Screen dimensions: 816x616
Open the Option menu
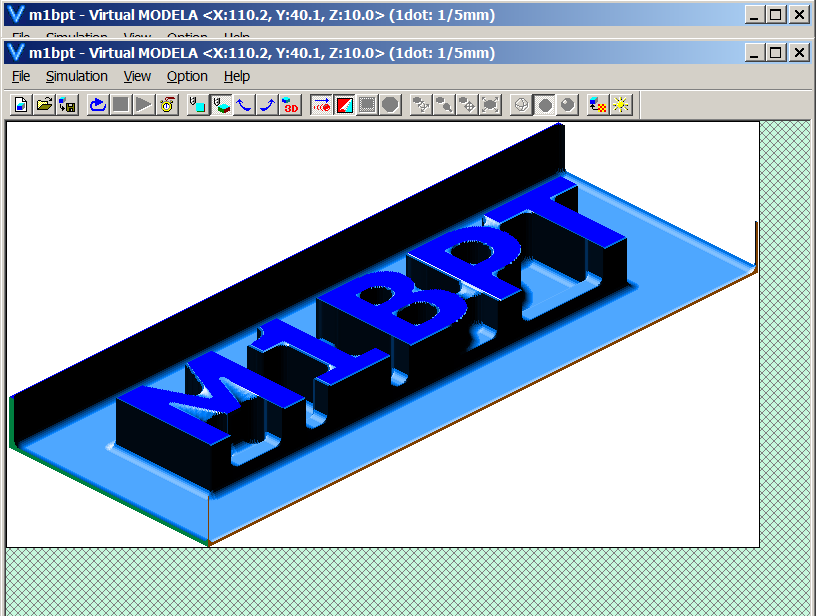pyautogui.click(x=186, y=76)
